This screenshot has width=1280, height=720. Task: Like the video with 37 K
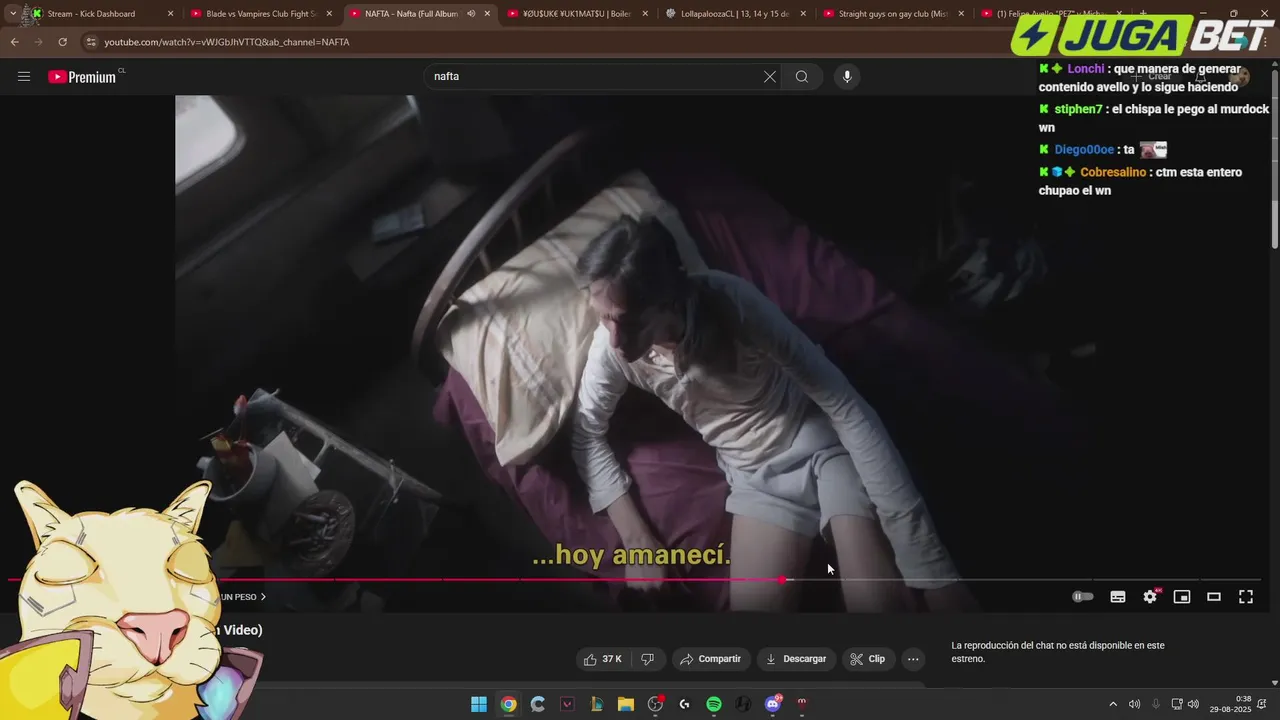(603, 659)
